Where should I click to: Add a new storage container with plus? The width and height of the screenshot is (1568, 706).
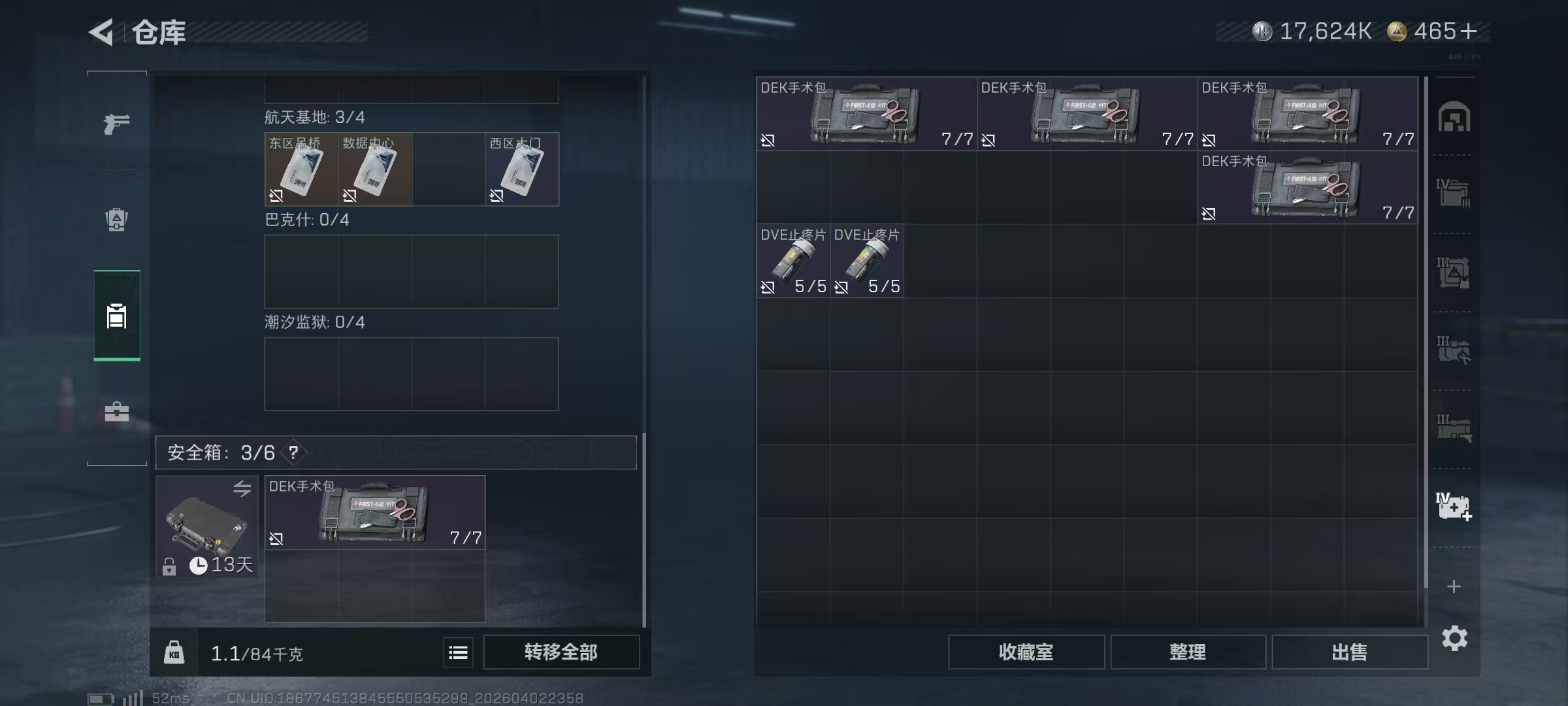point(1454,586)
